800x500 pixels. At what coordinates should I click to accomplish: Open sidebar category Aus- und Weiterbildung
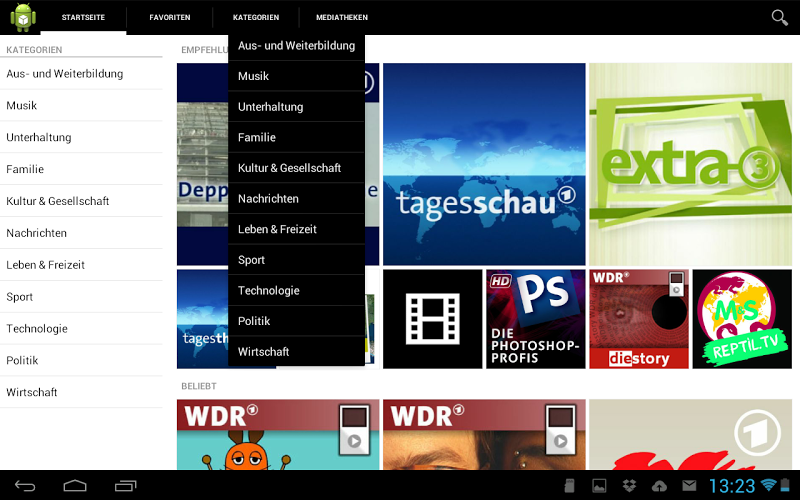pyautogui.click(x=81, y=73)
